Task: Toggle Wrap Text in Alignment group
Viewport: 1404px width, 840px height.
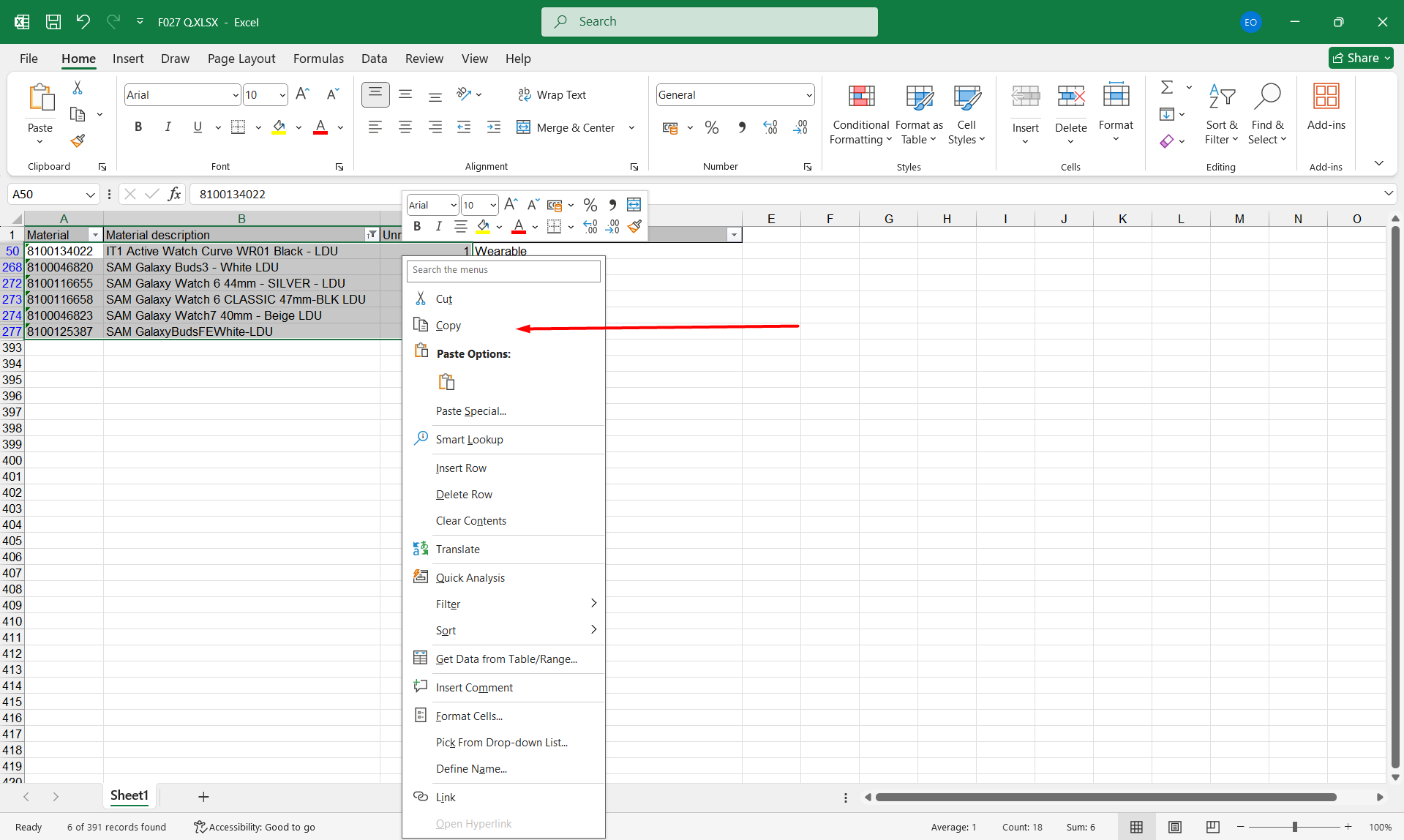Action: pos(552,95)
